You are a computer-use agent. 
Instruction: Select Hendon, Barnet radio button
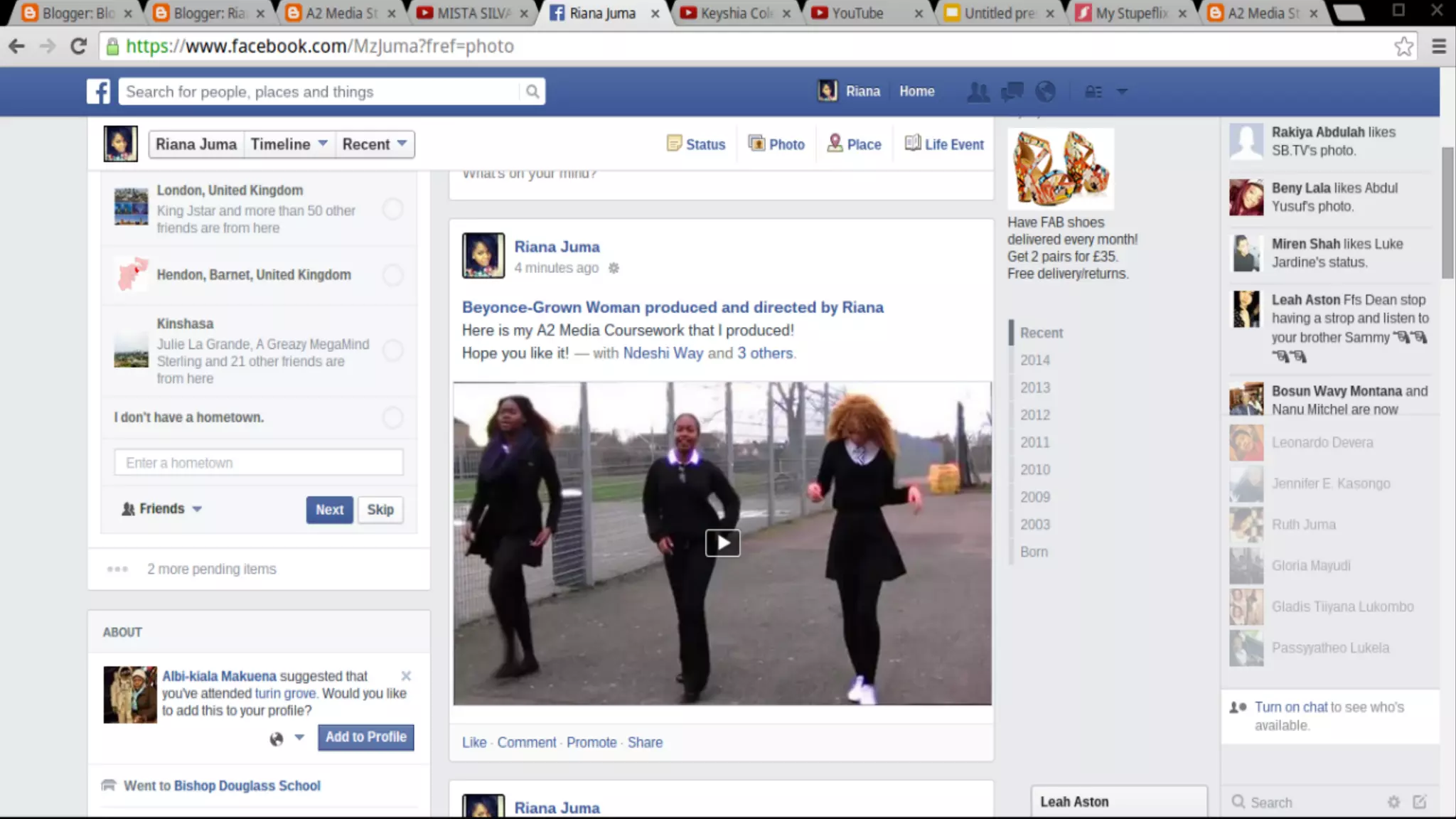point(392,275)
